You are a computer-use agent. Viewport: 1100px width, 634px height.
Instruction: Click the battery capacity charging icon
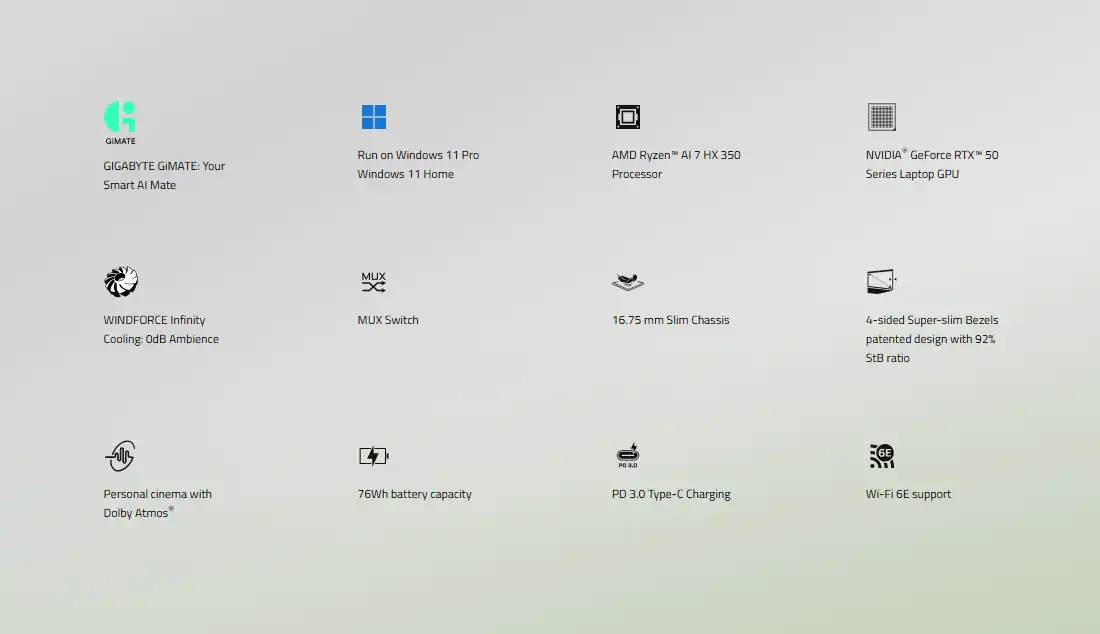[374, 456]
